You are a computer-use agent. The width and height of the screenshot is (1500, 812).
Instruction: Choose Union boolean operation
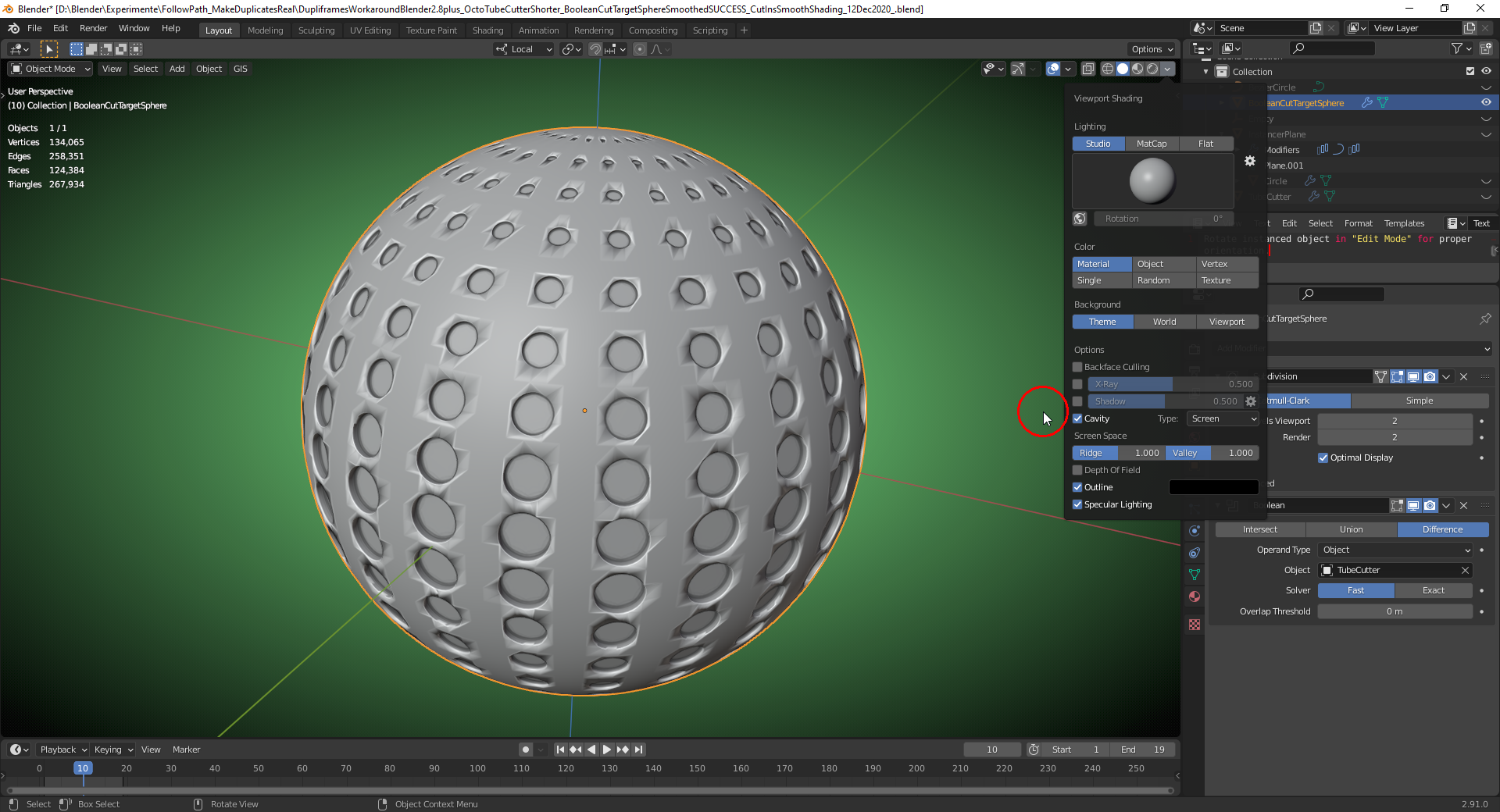click(x=1351, y=529)
